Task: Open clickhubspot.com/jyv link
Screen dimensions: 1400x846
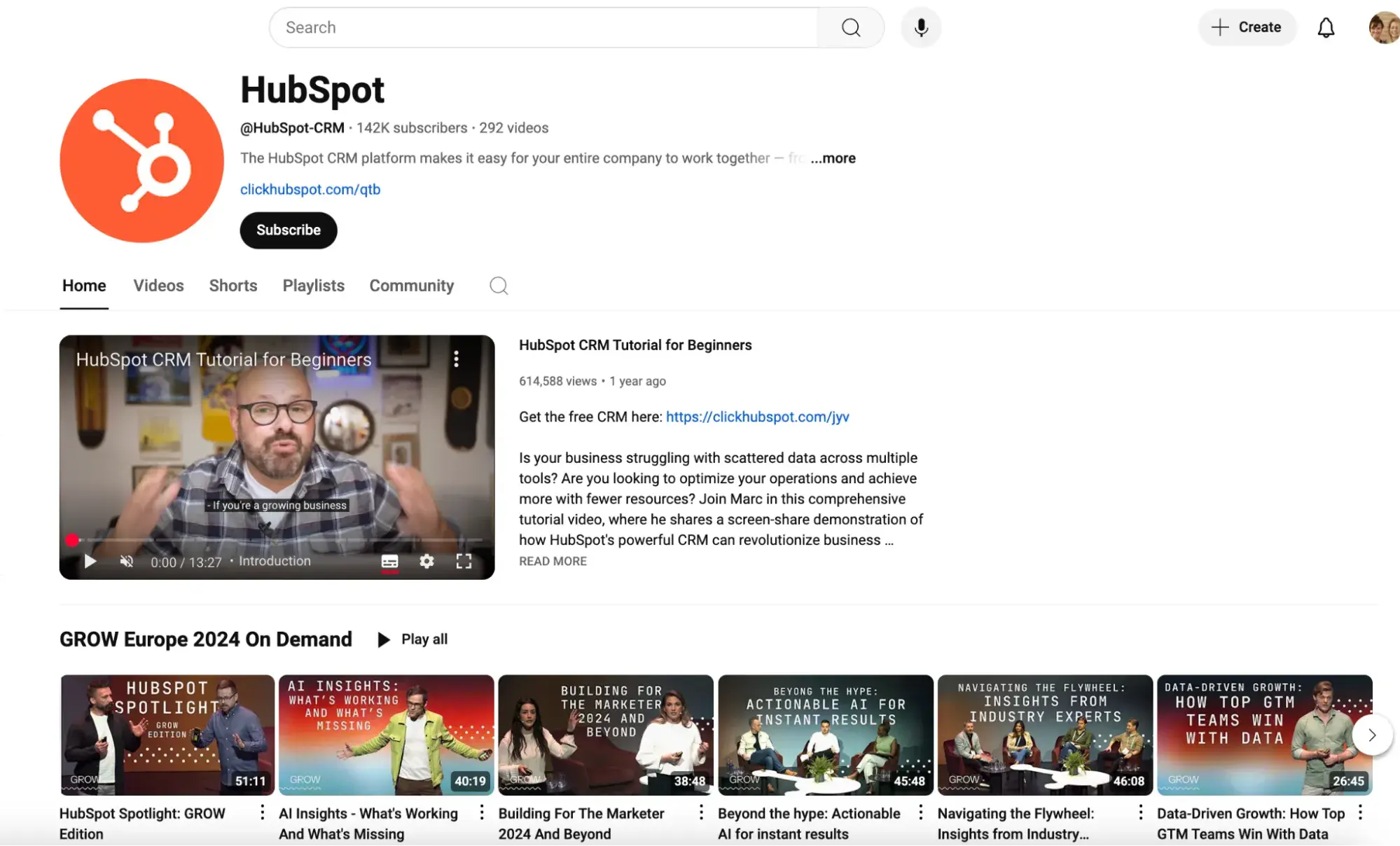Action: coord(757,416)
